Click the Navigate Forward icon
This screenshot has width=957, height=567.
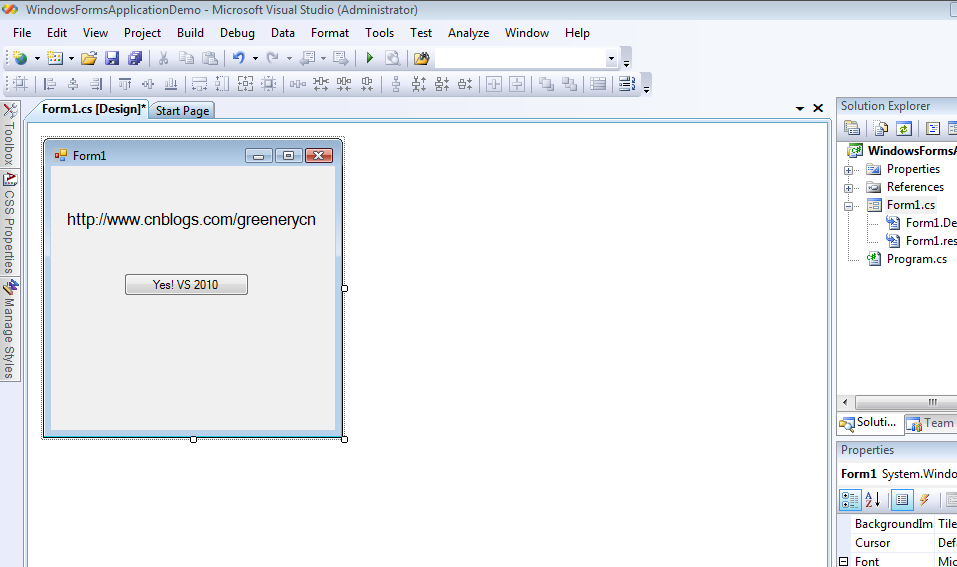point(341,58)
